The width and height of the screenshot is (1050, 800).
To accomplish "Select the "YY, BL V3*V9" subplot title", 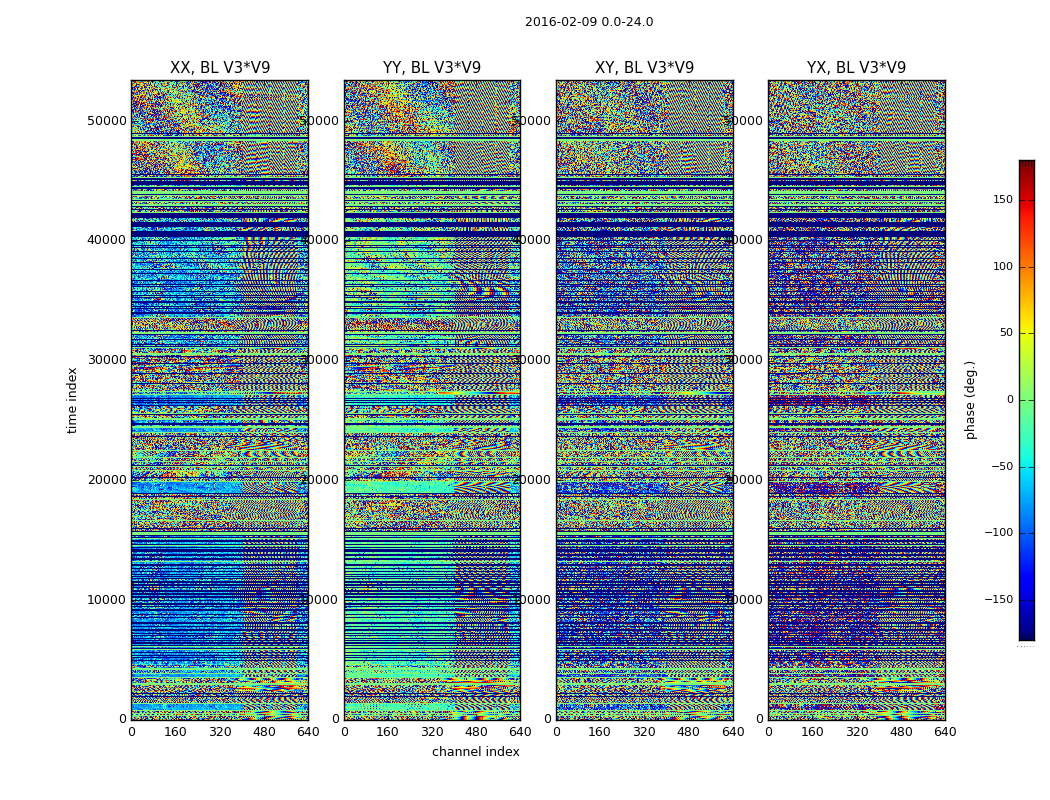I will [432, 68].
